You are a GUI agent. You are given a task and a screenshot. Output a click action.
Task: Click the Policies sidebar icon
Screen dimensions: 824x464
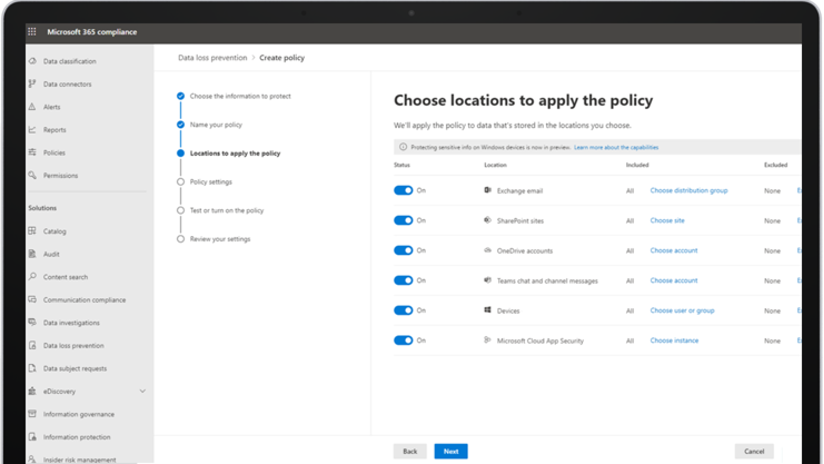point(33,152)
